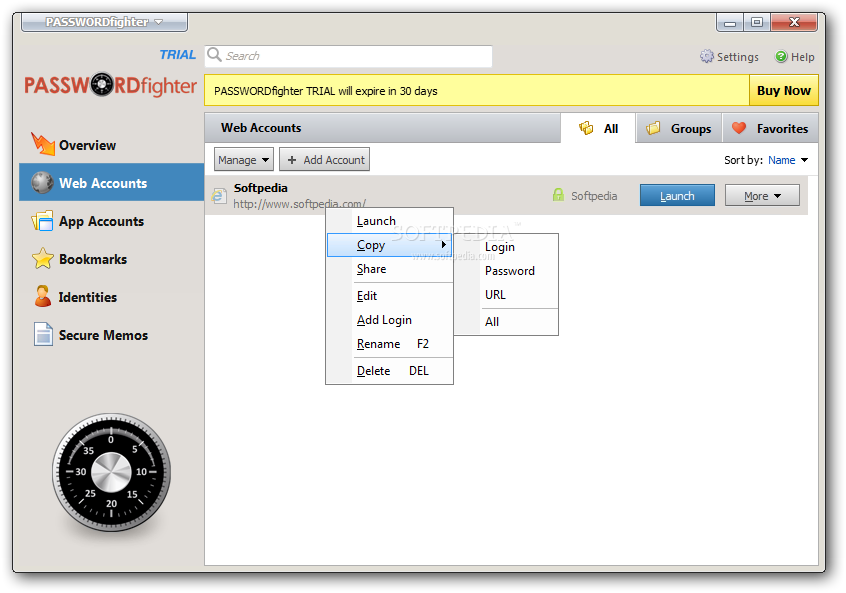
Task: Click the PASSWORDfighter logo
Action: click(110, 85)
